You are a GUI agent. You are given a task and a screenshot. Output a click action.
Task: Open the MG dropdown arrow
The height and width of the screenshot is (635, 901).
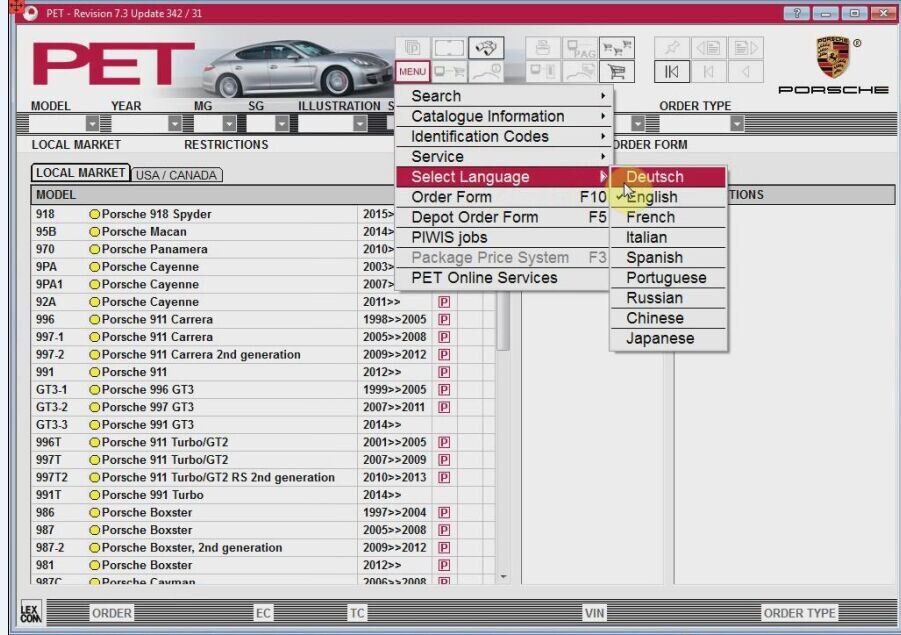[229, 124]
